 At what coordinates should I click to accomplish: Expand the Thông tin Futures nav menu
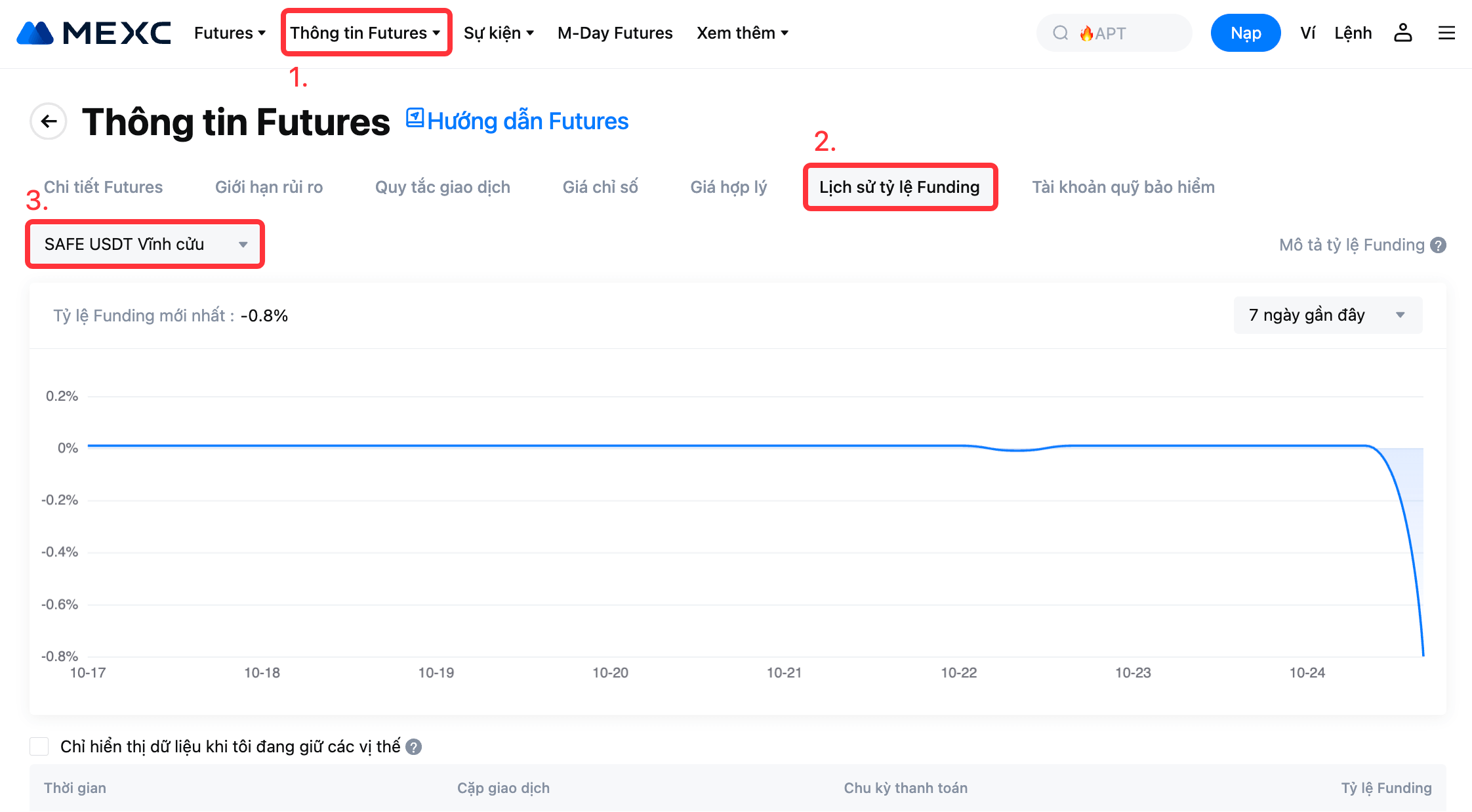tap(365, 33)
